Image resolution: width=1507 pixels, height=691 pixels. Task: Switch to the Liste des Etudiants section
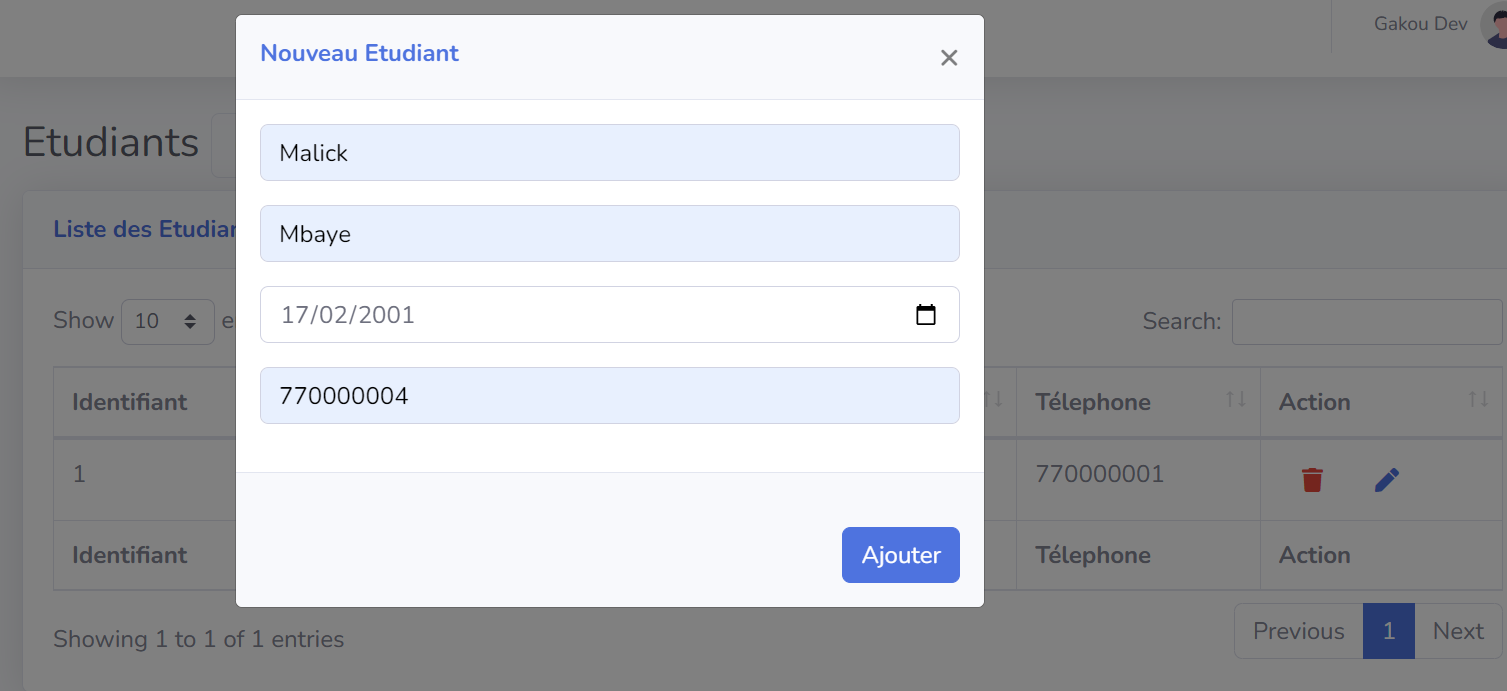146,229
